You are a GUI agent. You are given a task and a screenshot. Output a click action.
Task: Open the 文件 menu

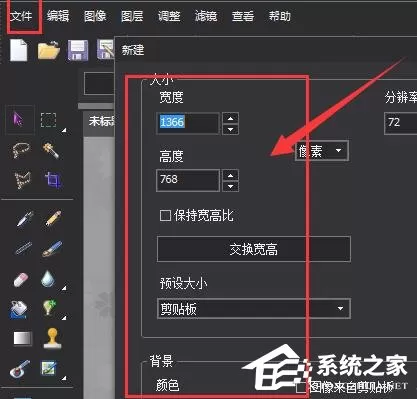coord(21,16)
